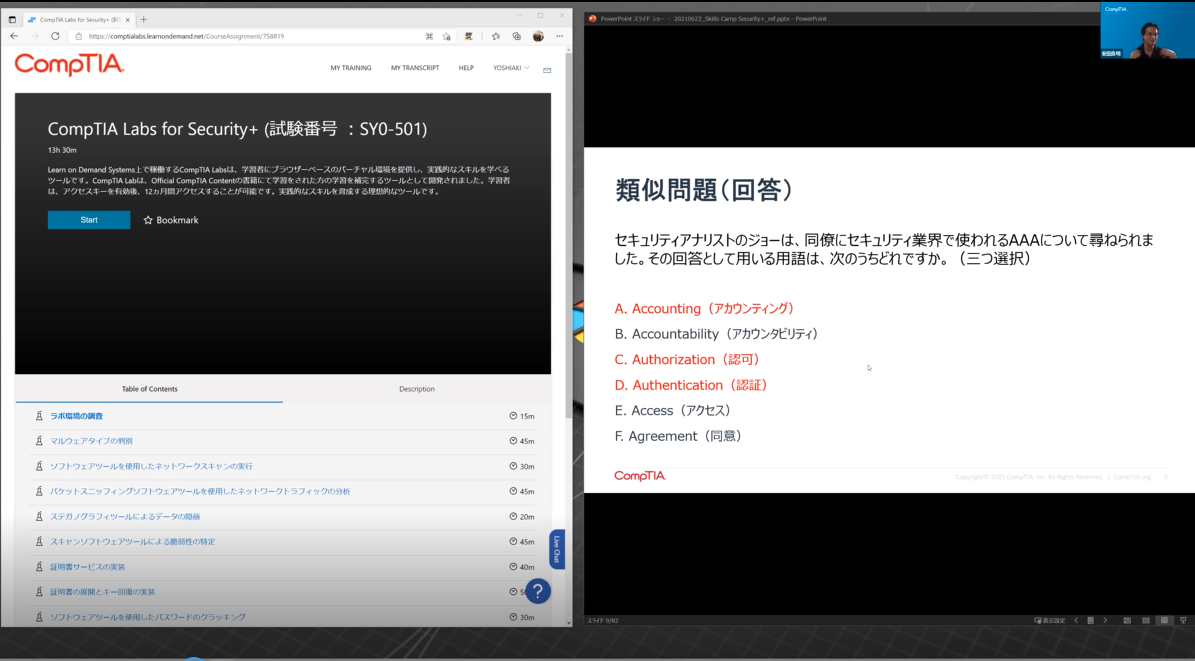
Task: Click the app shortcut icon in address bar
Action: pos(429,36)
